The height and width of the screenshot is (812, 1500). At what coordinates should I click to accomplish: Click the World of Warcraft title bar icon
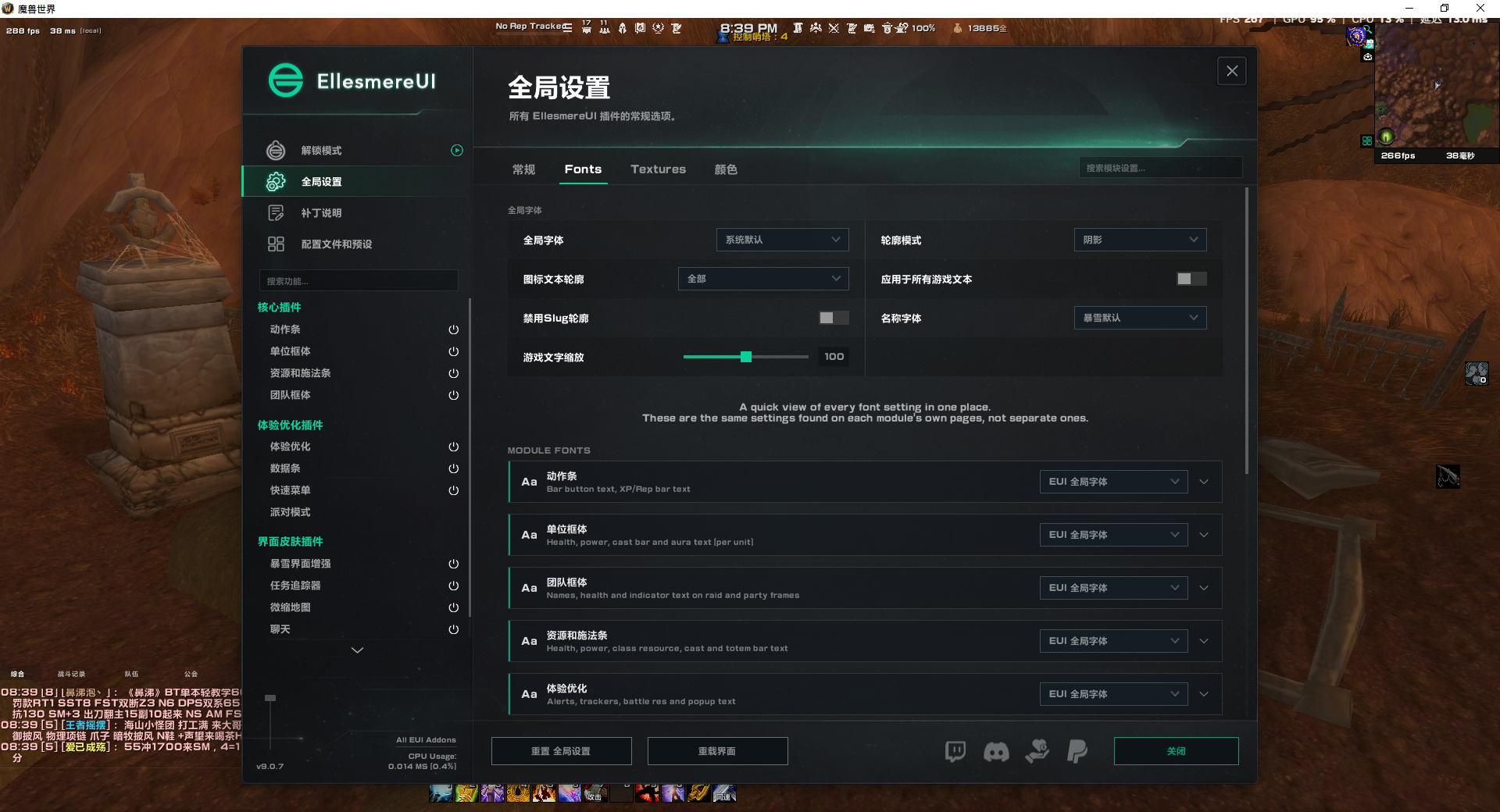coord(8,9)
